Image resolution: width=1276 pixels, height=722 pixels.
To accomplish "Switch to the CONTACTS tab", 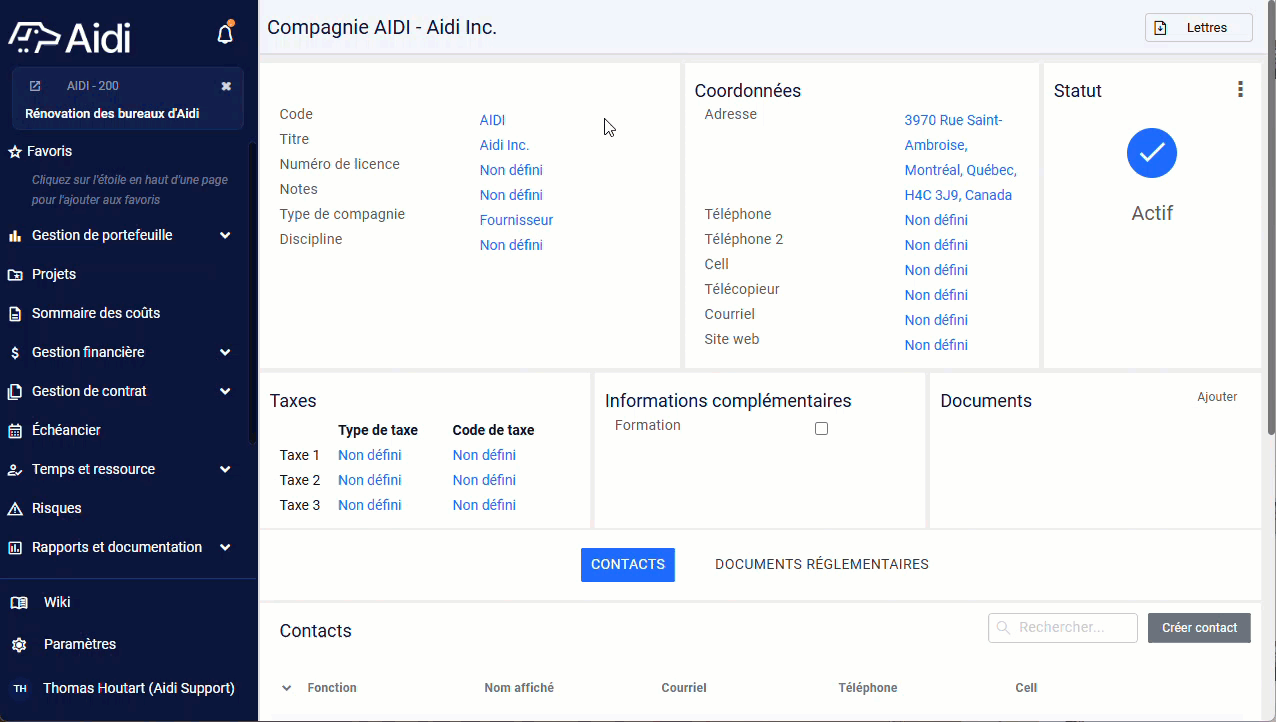I will click(628, 565).
